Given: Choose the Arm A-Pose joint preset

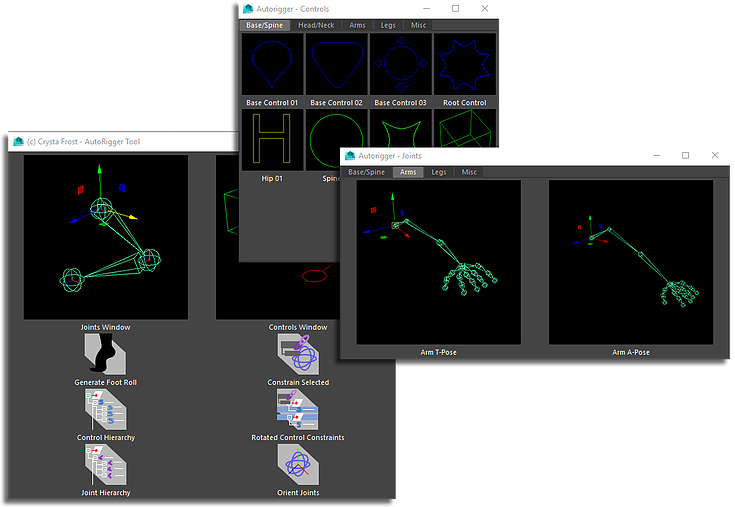Looking at the screenshot, I should (x=631, y=262).
